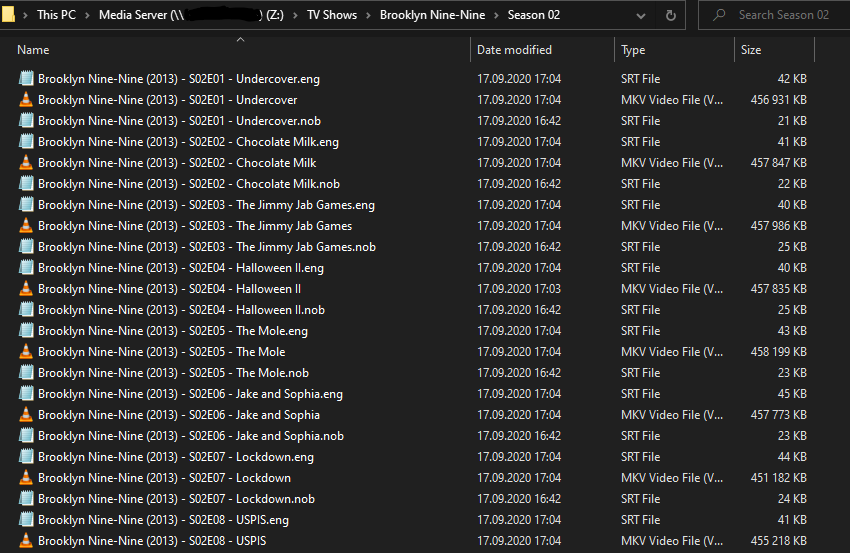The height and width of the screenshot is (553, 850).
Task: Select SRT icon of Lockdown.nob
Action: click(x=25, y=499)
